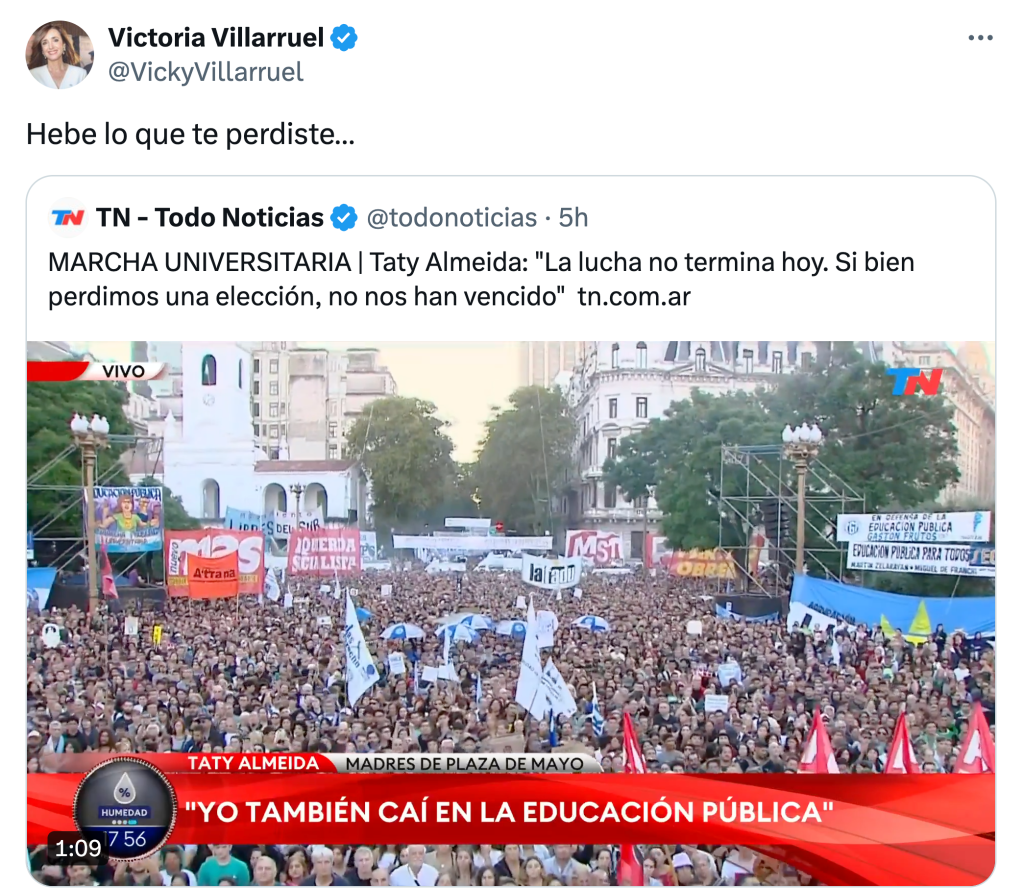
Task: Click the 1:09 video duration badge
Action: tap(78, 848)
